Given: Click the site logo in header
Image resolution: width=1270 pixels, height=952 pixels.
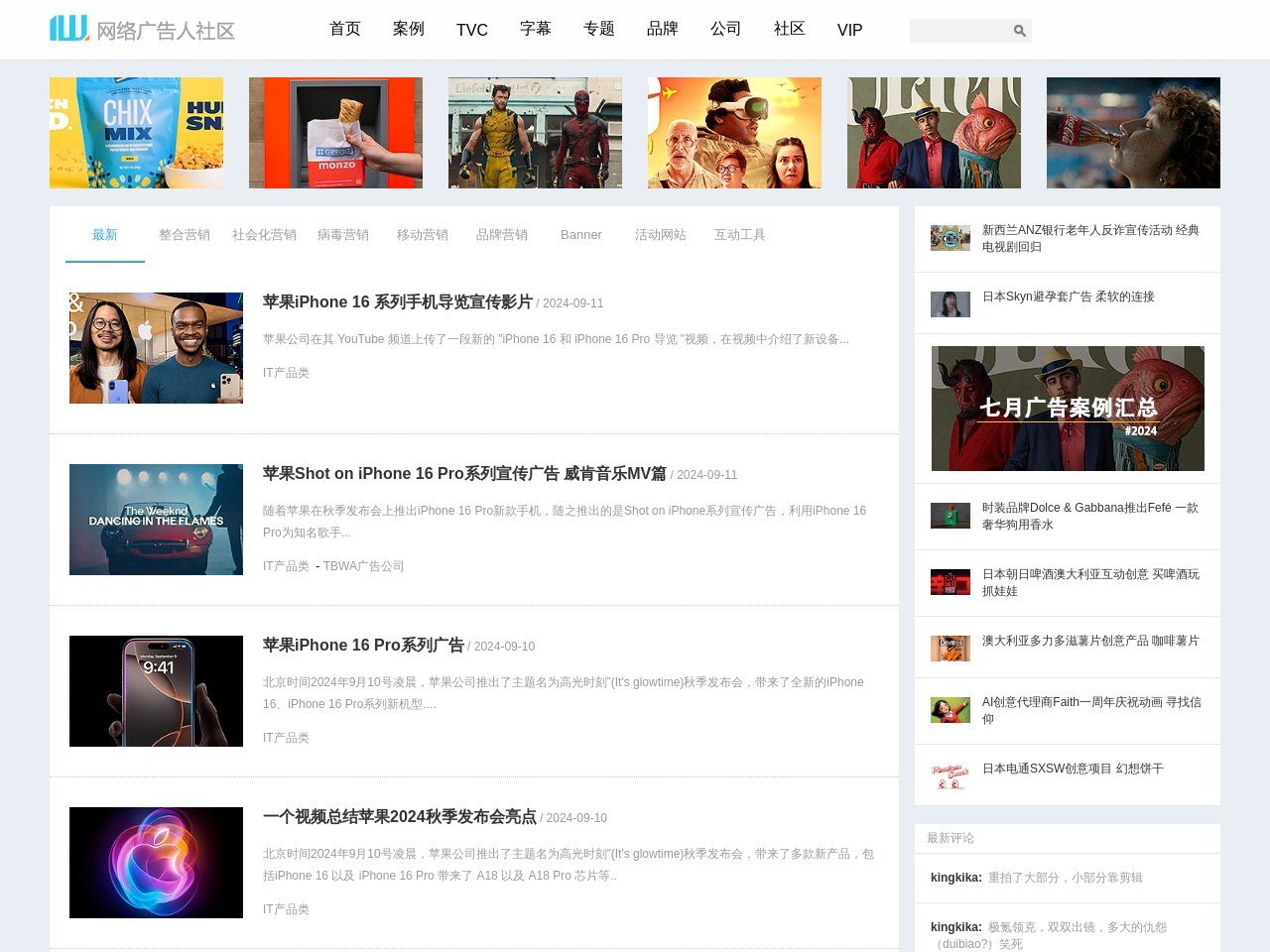Looking at the screenshot, I should point(142,29).
